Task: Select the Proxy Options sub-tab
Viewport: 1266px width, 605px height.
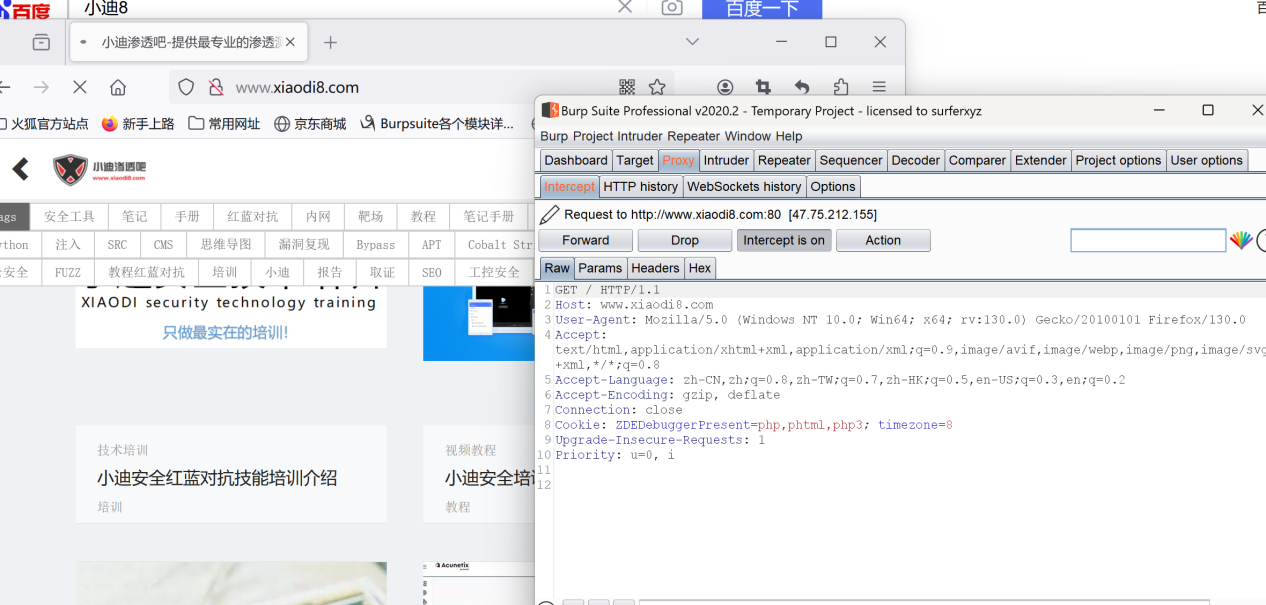Action: click(x=833, y=186)
